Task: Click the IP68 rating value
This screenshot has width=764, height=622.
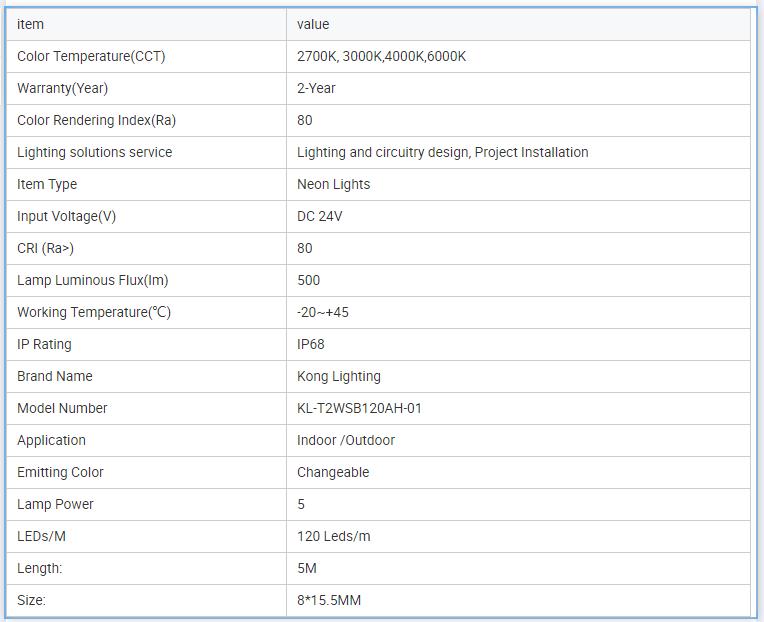Action: (x=310, y=344)
